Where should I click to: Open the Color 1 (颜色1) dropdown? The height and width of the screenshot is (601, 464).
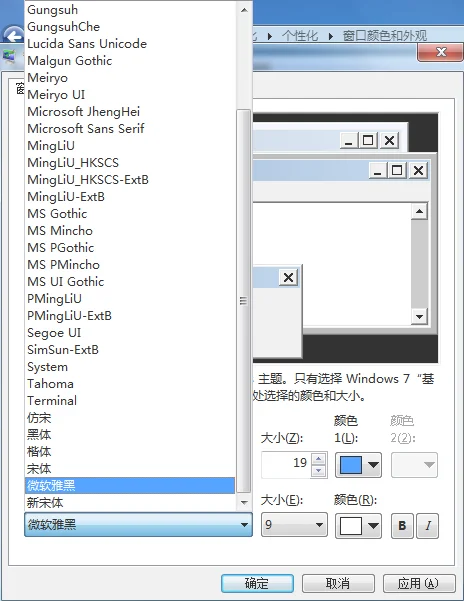click(x=358, y=465)
